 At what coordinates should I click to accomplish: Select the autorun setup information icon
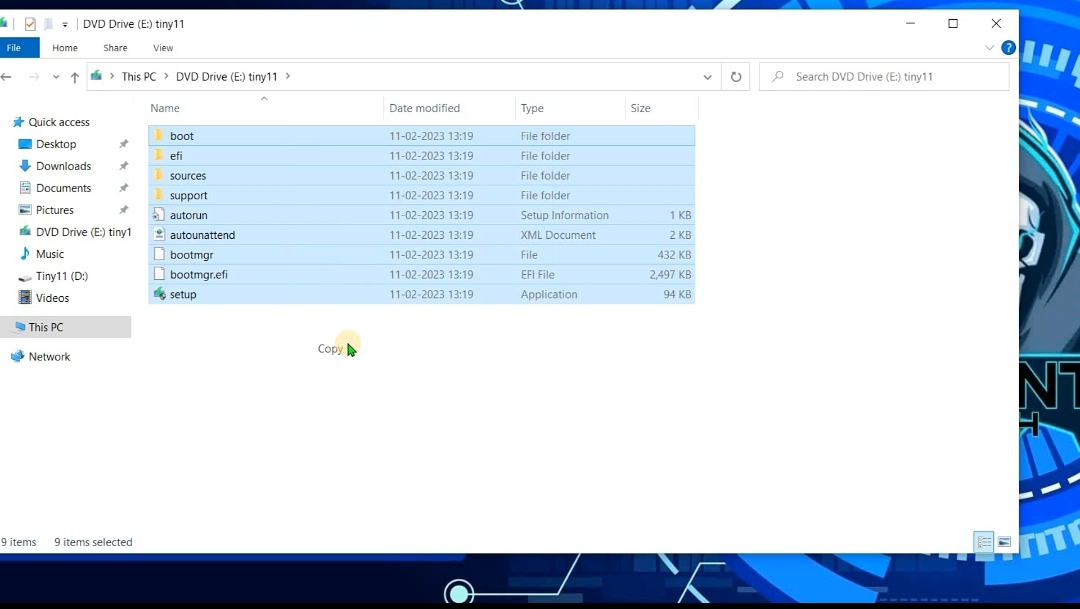[x=159, y=215]
